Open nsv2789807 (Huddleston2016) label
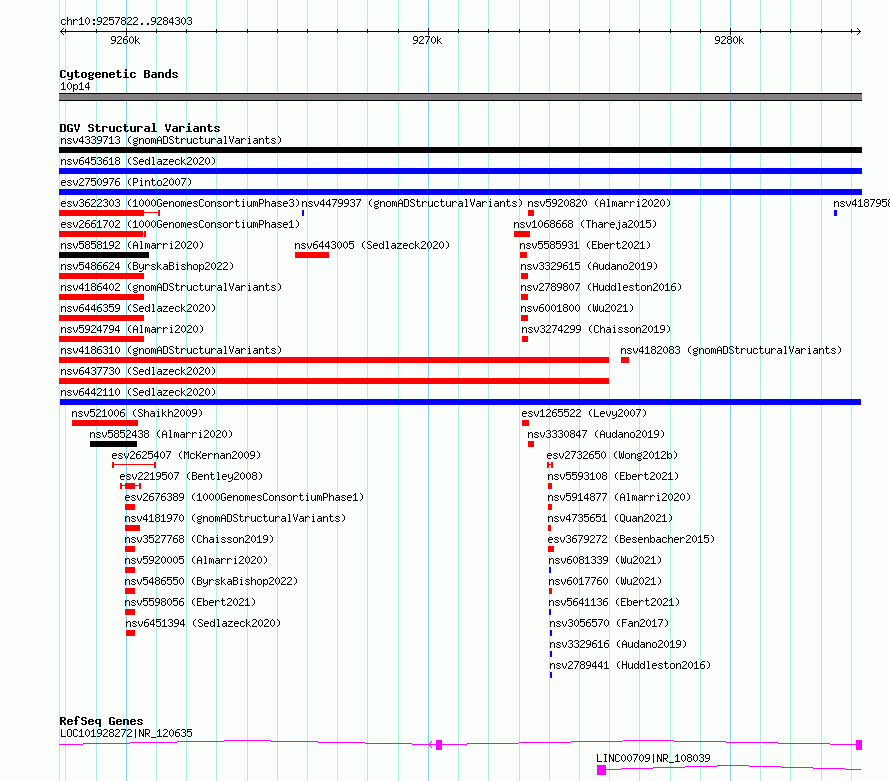The width and height of the screenshot is (890, 781). (601, 287)
